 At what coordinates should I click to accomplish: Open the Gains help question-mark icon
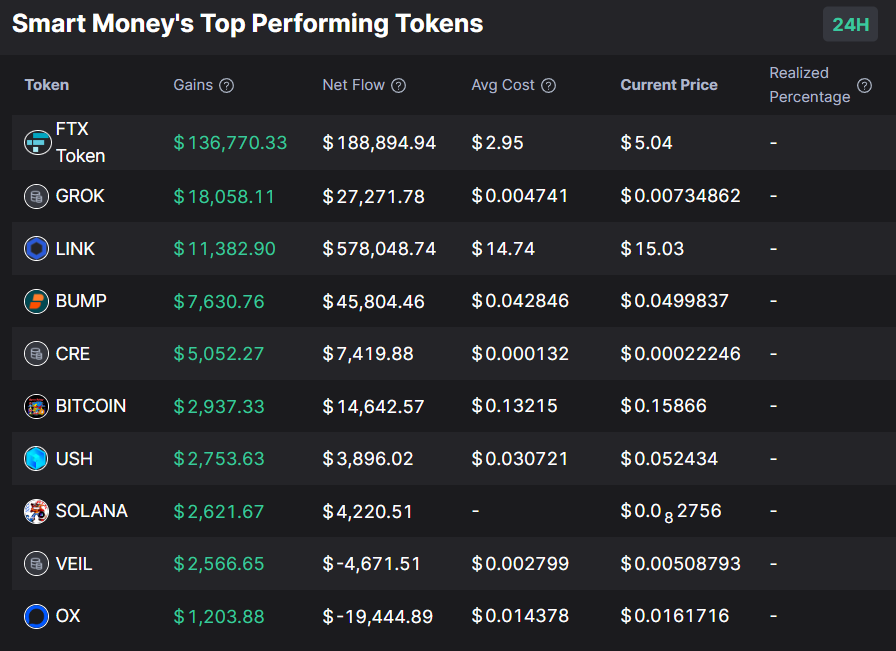(227, 86)
